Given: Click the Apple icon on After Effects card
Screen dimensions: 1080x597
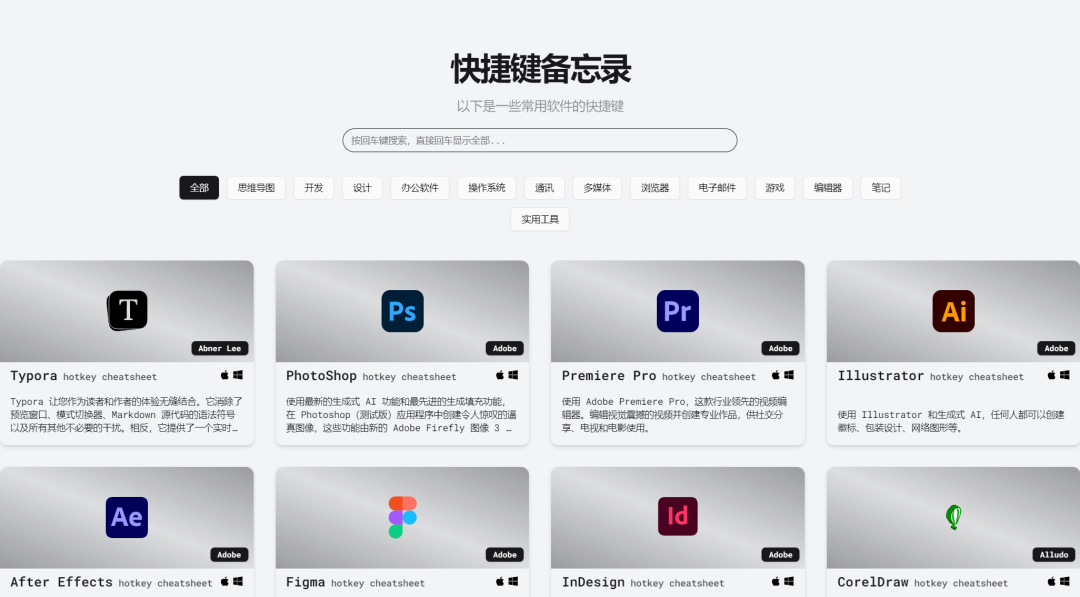Looking at the screenshot, I should pos(225,582).
